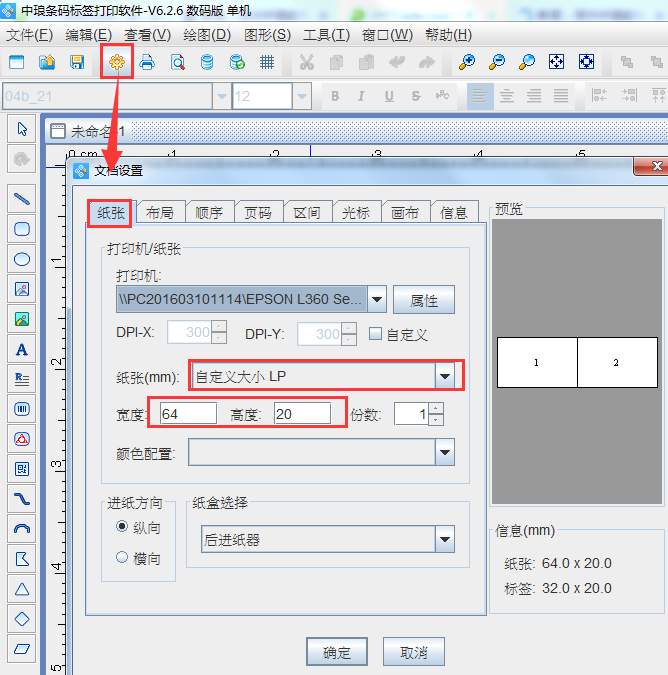Expand the 纸盒选择 dropdown
This screenshot has width=668, height=675.
pyautogui.click(x=444, y=540)
